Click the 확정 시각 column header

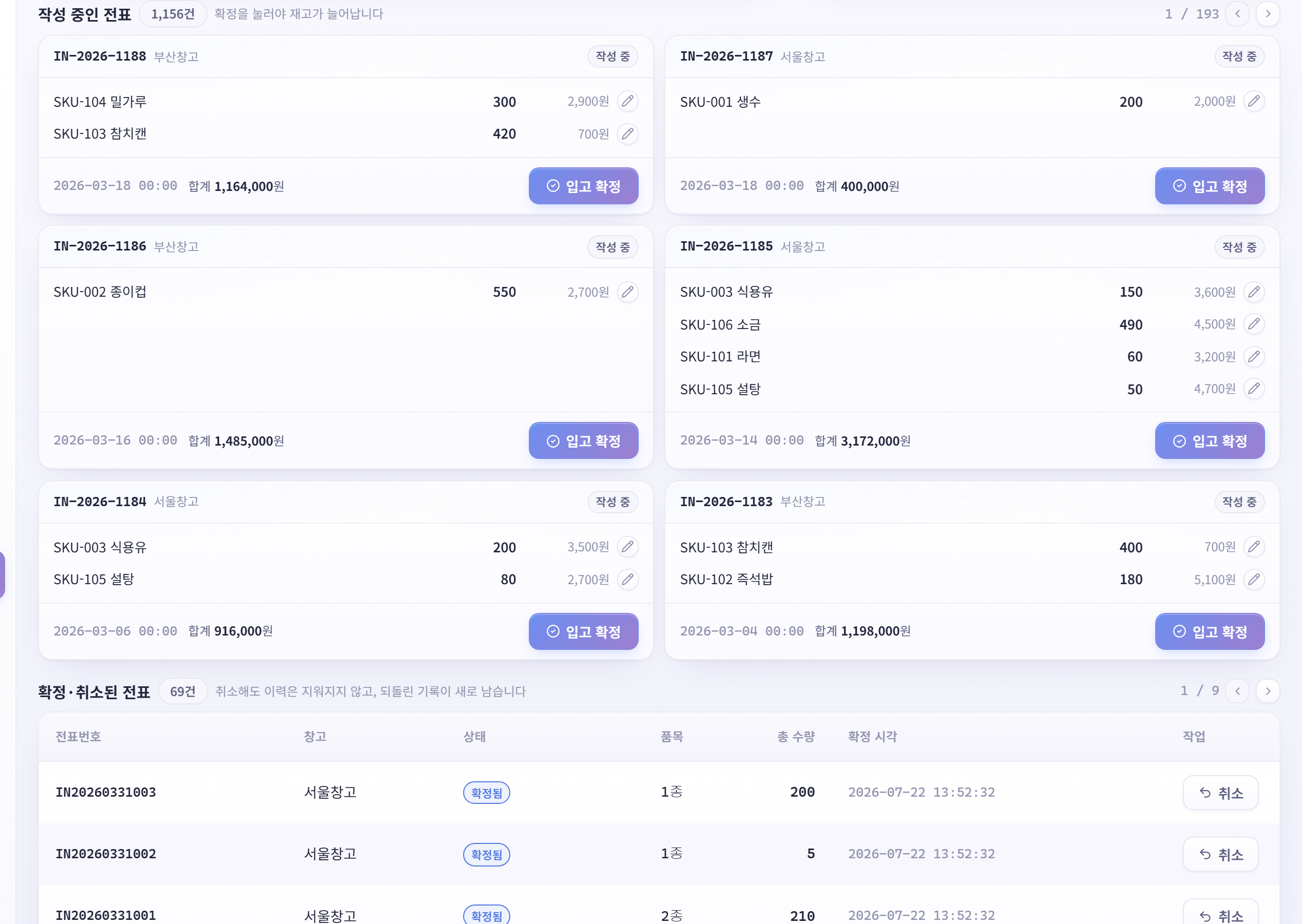point(872,736)
